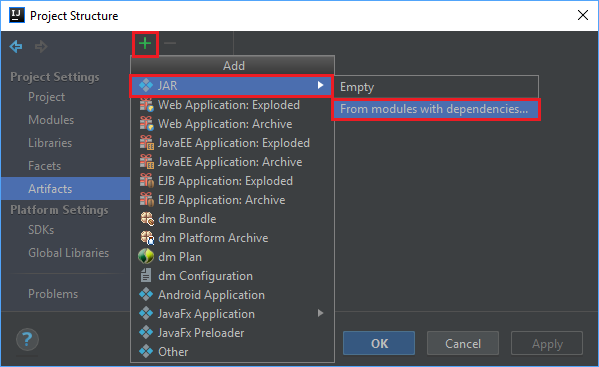This screenshot has width=599, height=367.
Task: Select the JAR menu entry
Action: point(232,86)
